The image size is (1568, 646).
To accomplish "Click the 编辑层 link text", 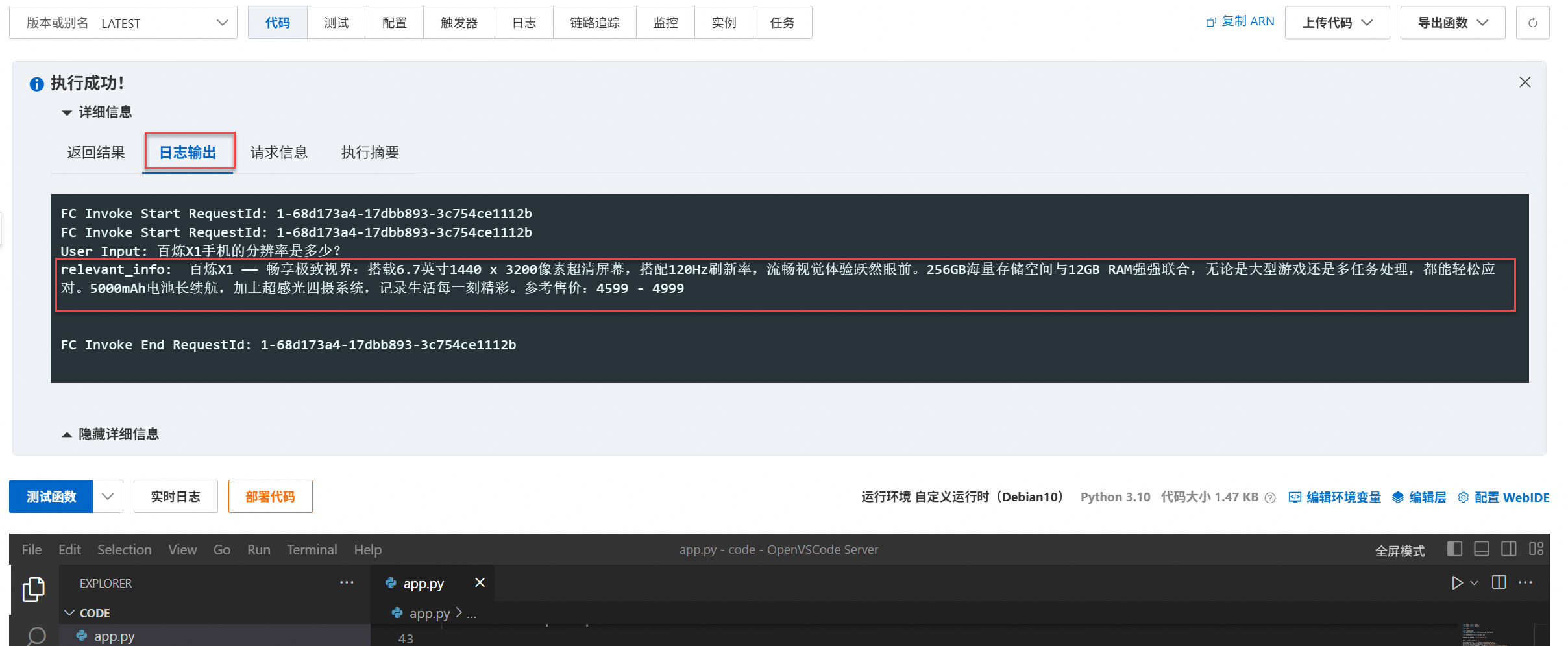I will tap(1428, 497).
